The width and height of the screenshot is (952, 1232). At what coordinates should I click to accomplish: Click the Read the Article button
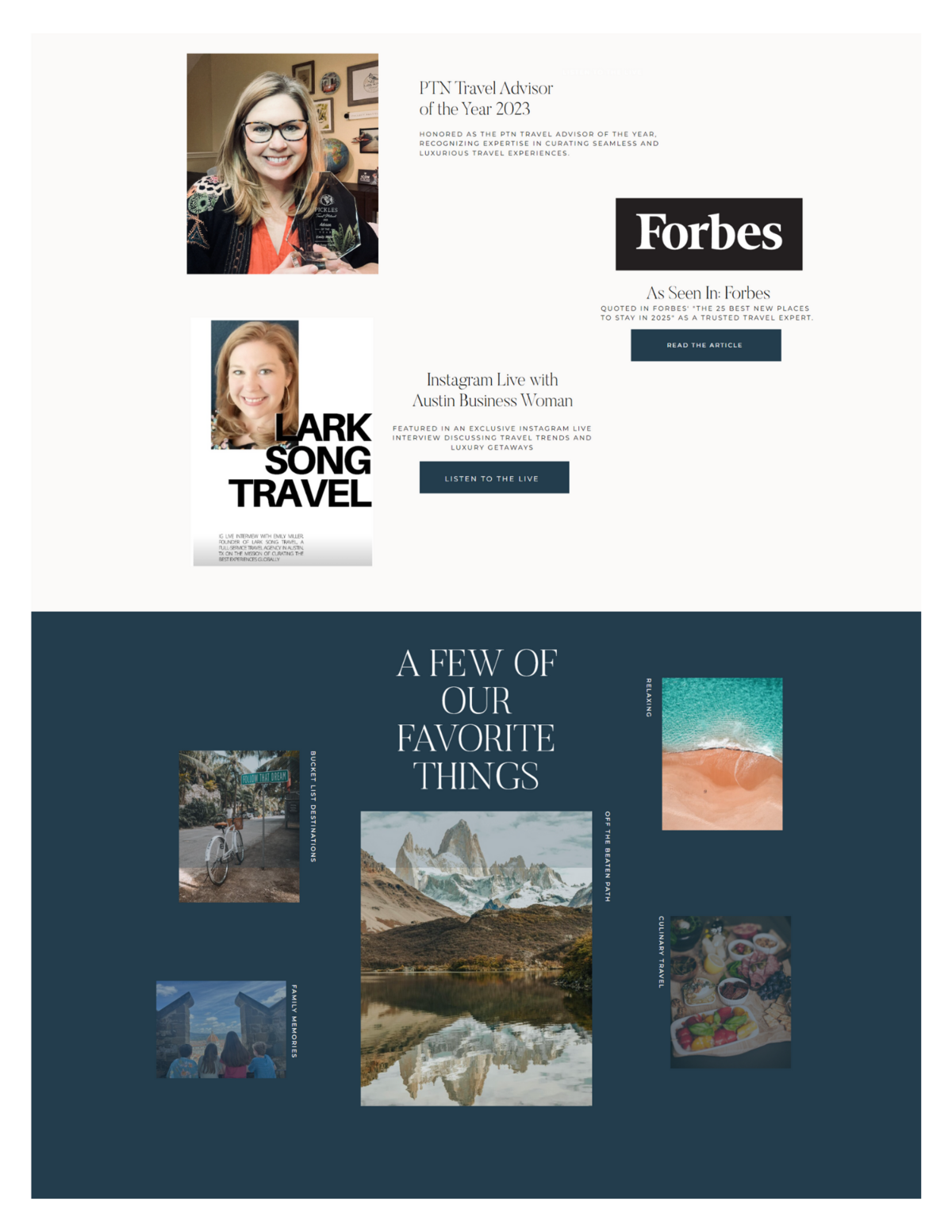[705, 345]
